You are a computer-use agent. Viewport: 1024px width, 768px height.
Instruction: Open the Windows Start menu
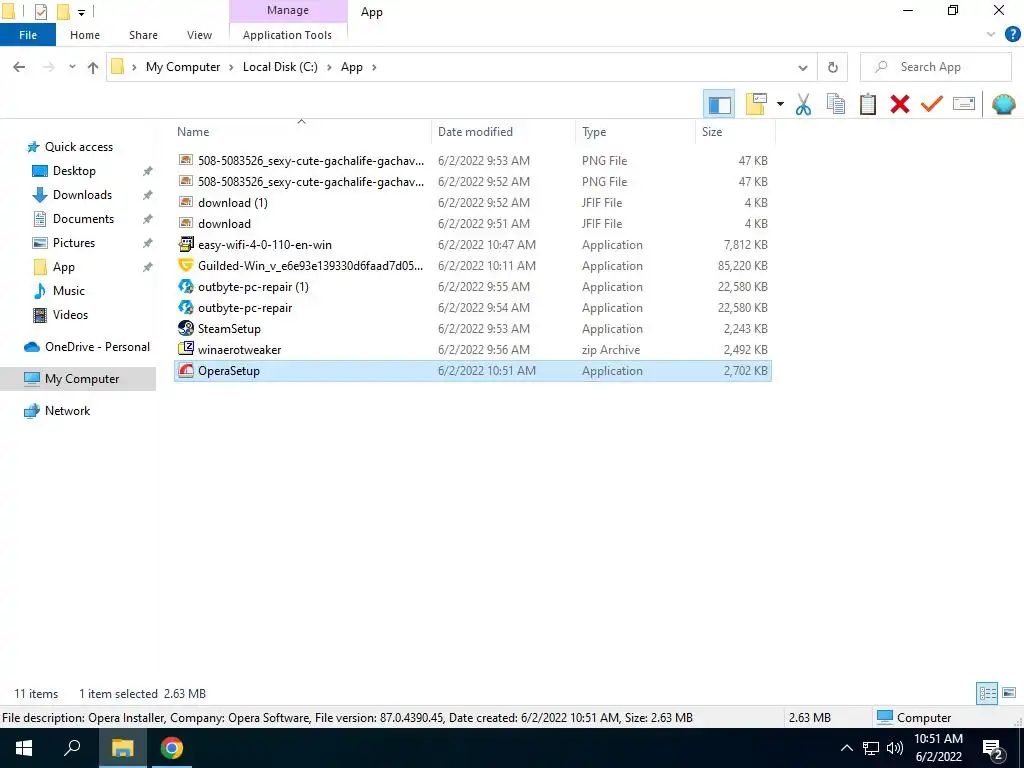(x=24, y=748)
